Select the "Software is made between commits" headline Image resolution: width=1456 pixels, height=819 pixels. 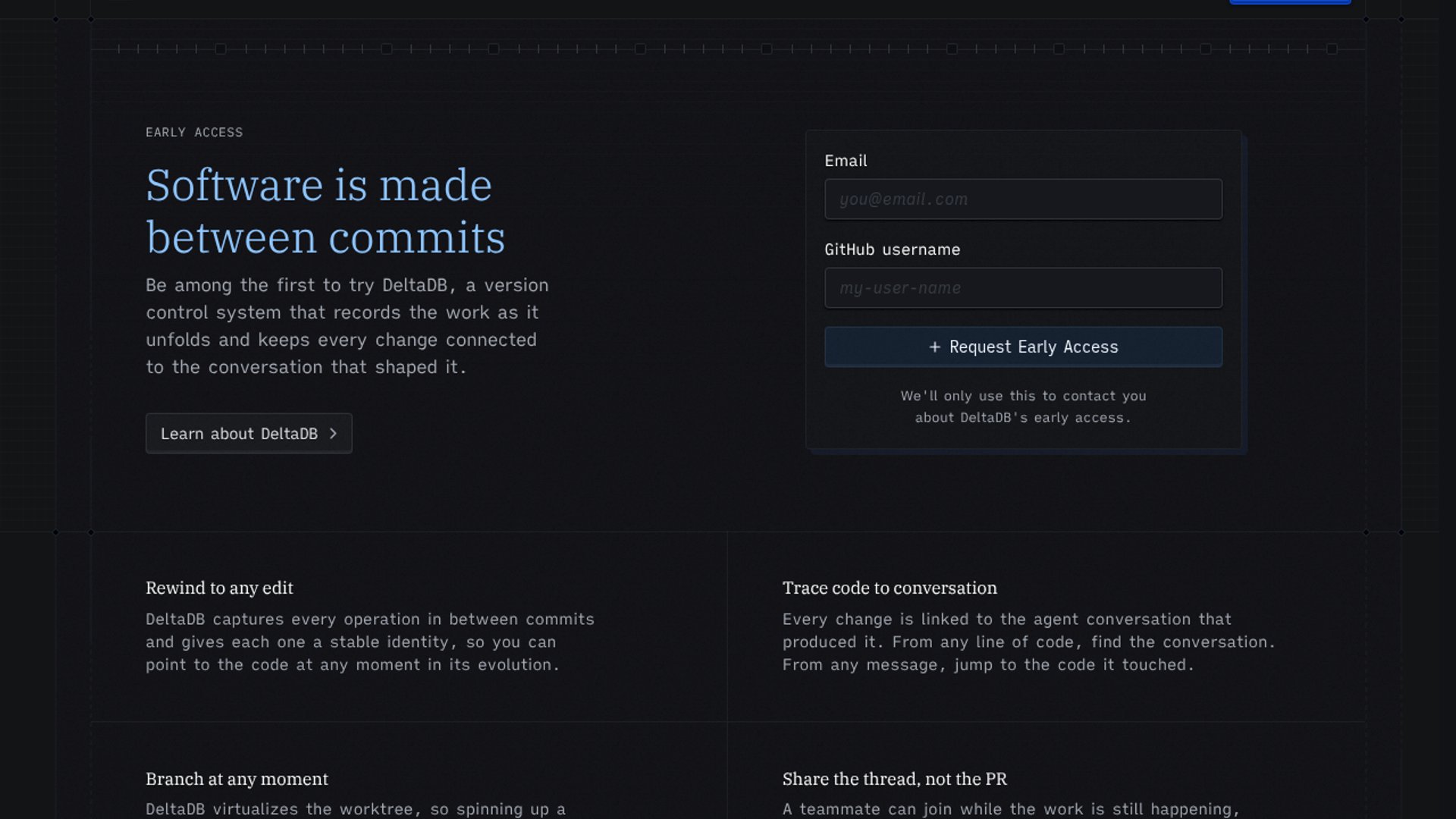pyautogui.click(x=326, y=211)
